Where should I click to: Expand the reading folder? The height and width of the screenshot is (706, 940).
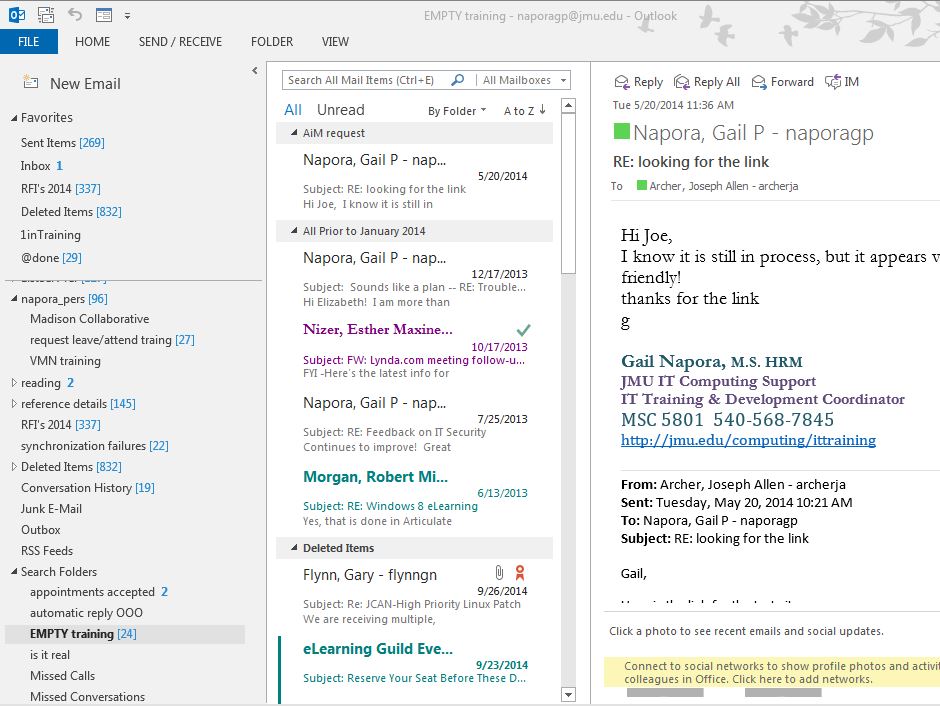pyautogui.click(x=14, y=382)
